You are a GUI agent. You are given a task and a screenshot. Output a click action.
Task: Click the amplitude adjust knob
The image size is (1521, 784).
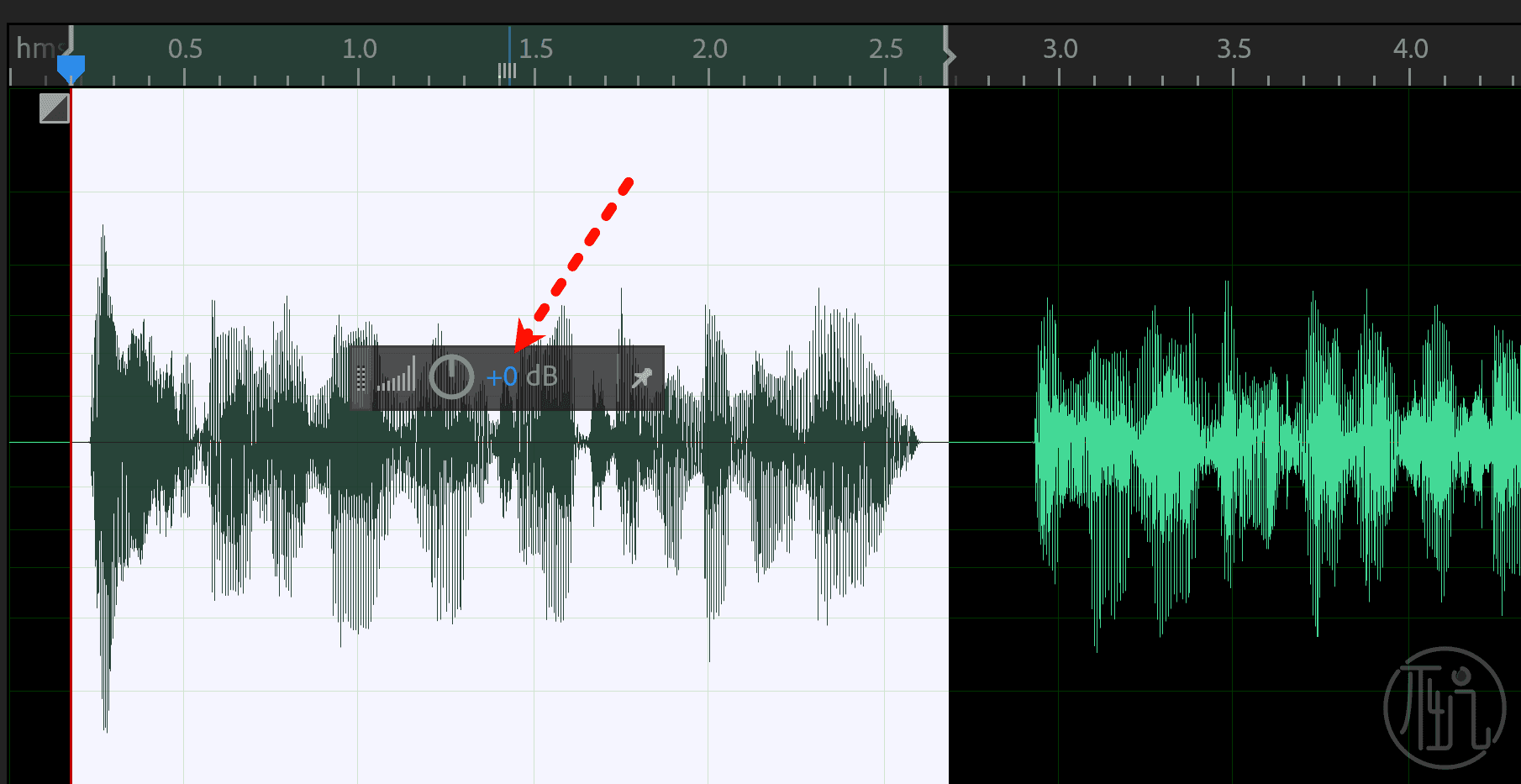[x=452, y=376]
